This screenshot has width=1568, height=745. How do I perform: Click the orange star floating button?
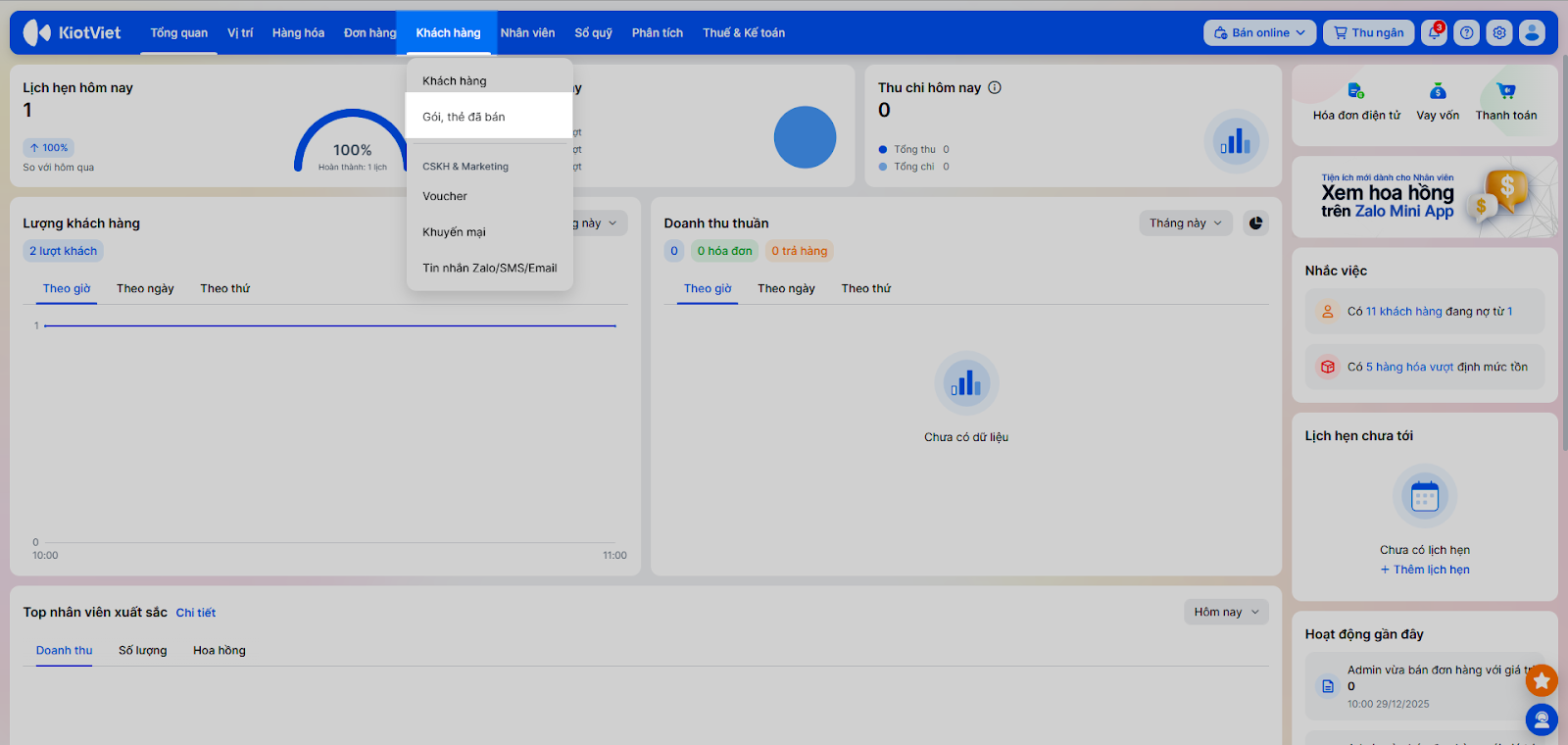(1542, 679)
